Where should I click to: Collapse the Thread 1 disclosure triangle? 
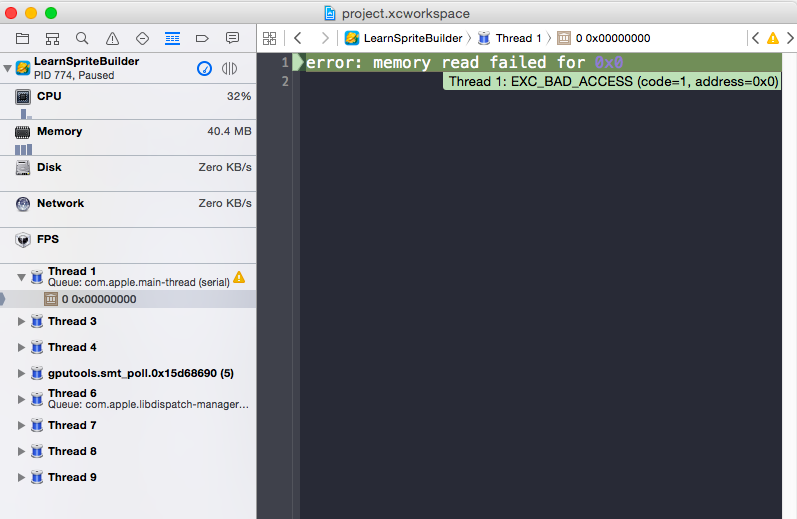[21, 278]
